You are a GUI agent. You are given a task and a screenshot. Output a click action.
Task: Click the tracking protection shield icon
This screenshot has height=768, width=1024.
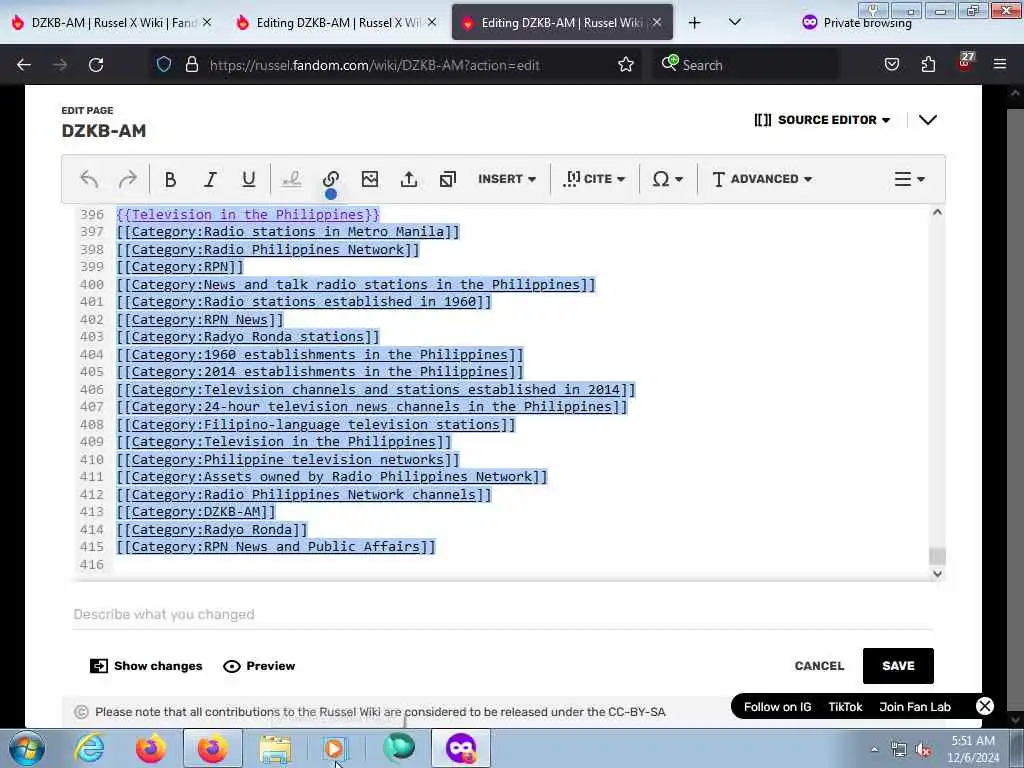164,65
